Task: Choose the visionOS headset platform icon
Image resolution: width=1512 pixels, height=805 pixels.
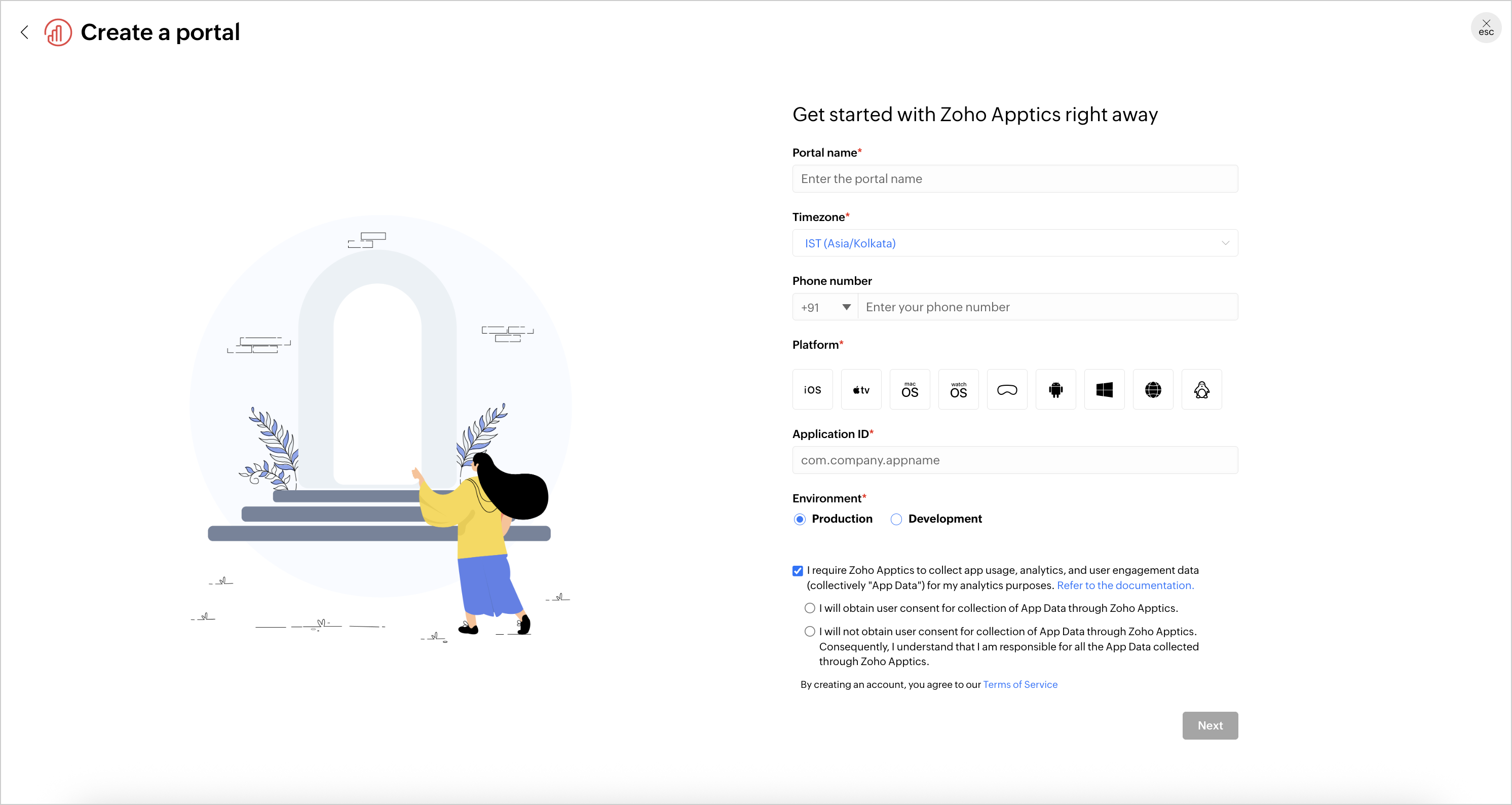Action: pos(1007,389)
